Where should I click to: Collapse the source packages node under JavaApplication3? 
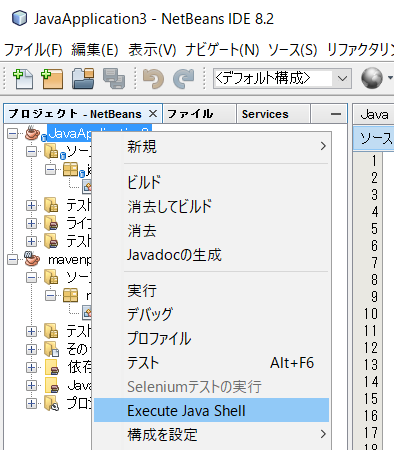(x=32, y=152)
